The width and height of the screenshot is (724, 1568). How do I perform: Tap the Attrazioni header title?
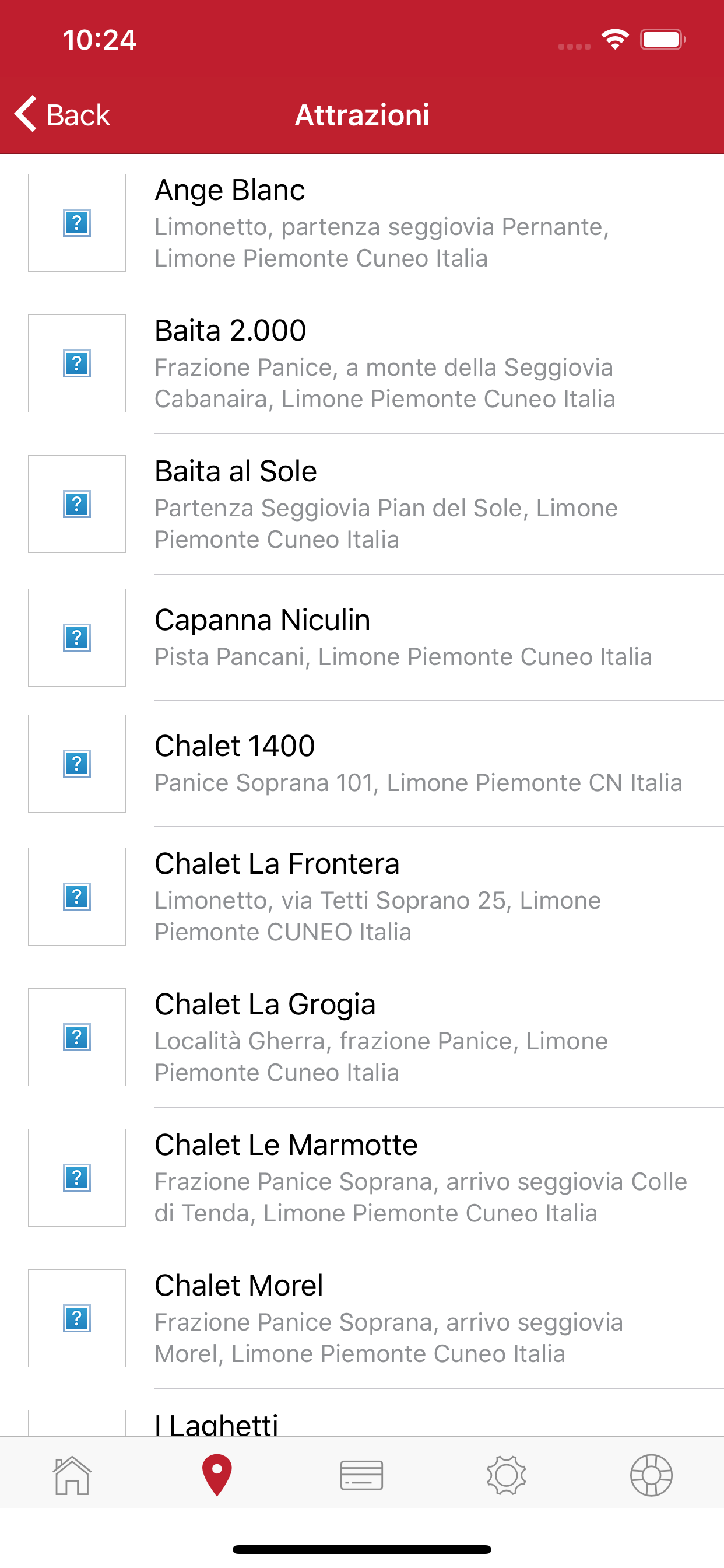click(362, 115)
